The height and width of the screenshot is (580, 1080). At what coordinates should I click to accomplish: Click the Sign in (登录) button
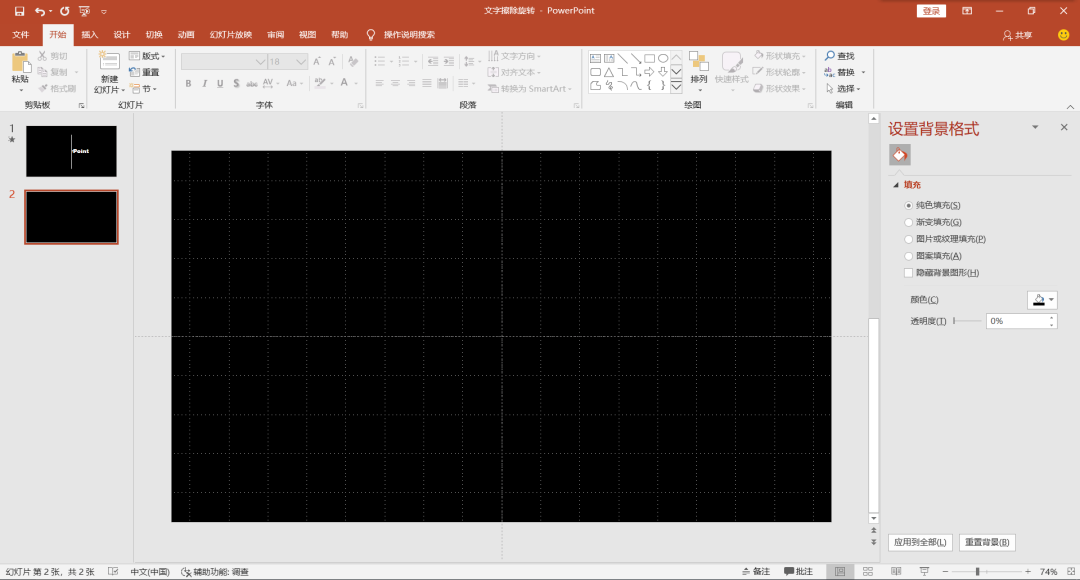tap(931, 11)
